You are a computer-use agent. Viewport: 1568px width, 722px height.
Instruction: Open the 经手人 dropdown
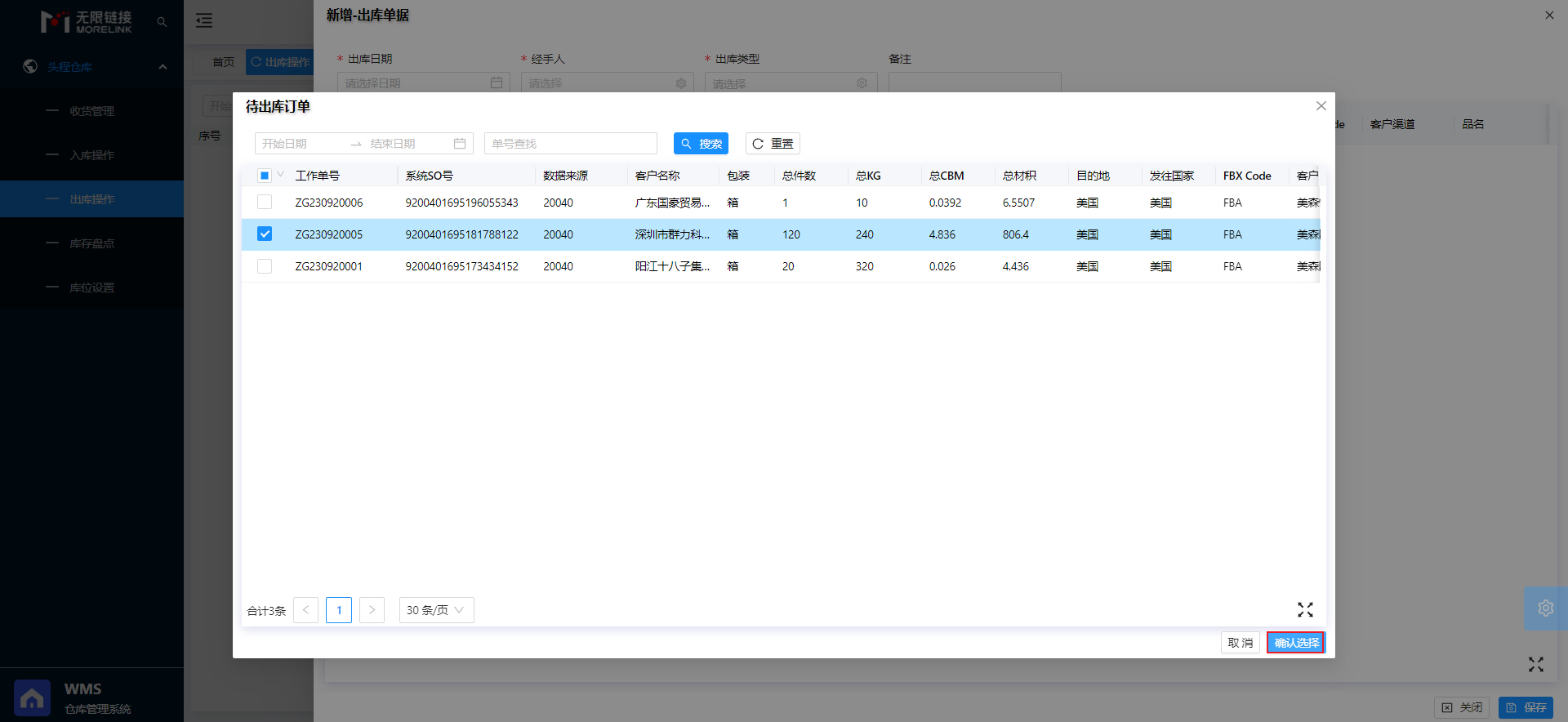tap(608, 82)
